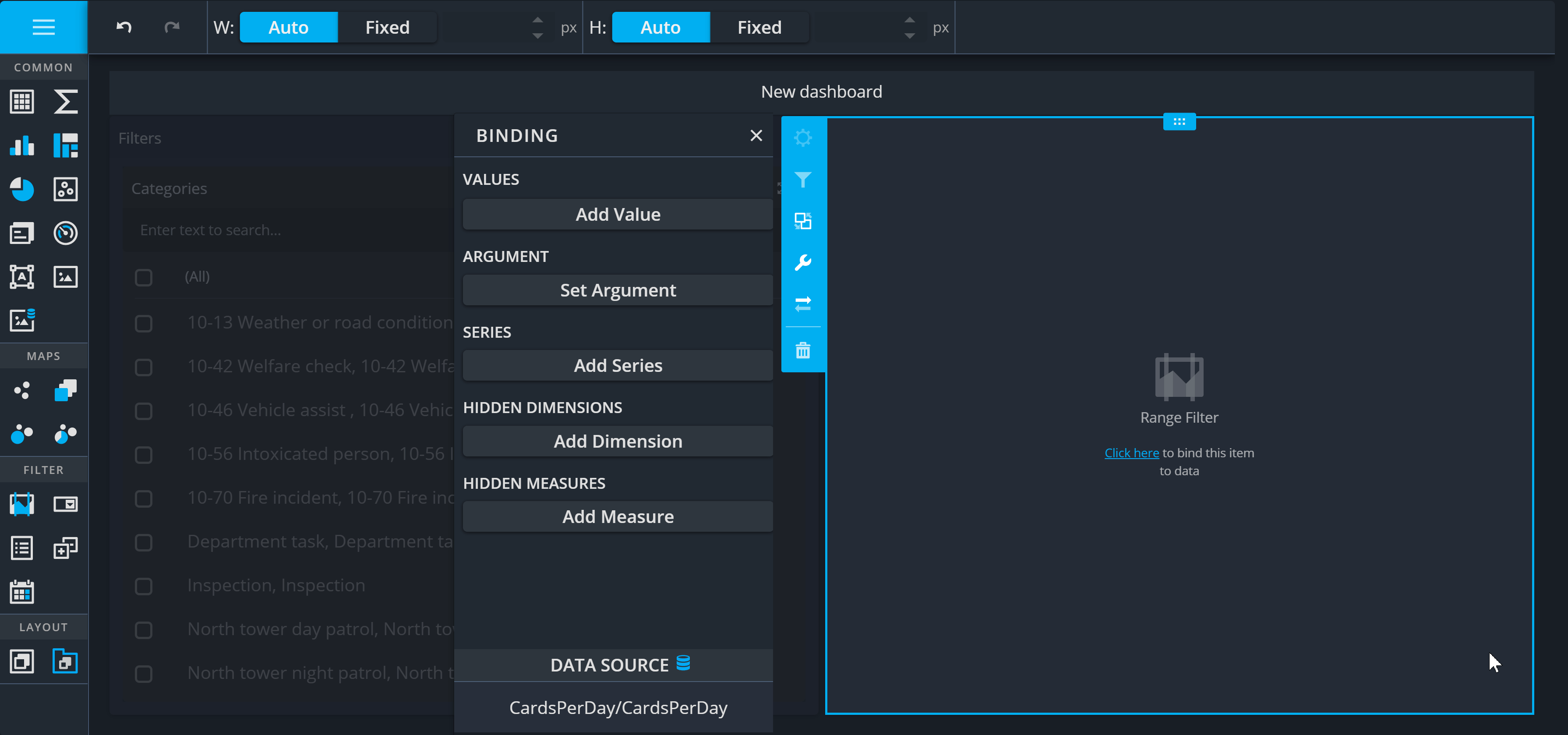The image size is (1568, 735).
Task: Decrease height with the down arrow
Action: coord(909,36)
